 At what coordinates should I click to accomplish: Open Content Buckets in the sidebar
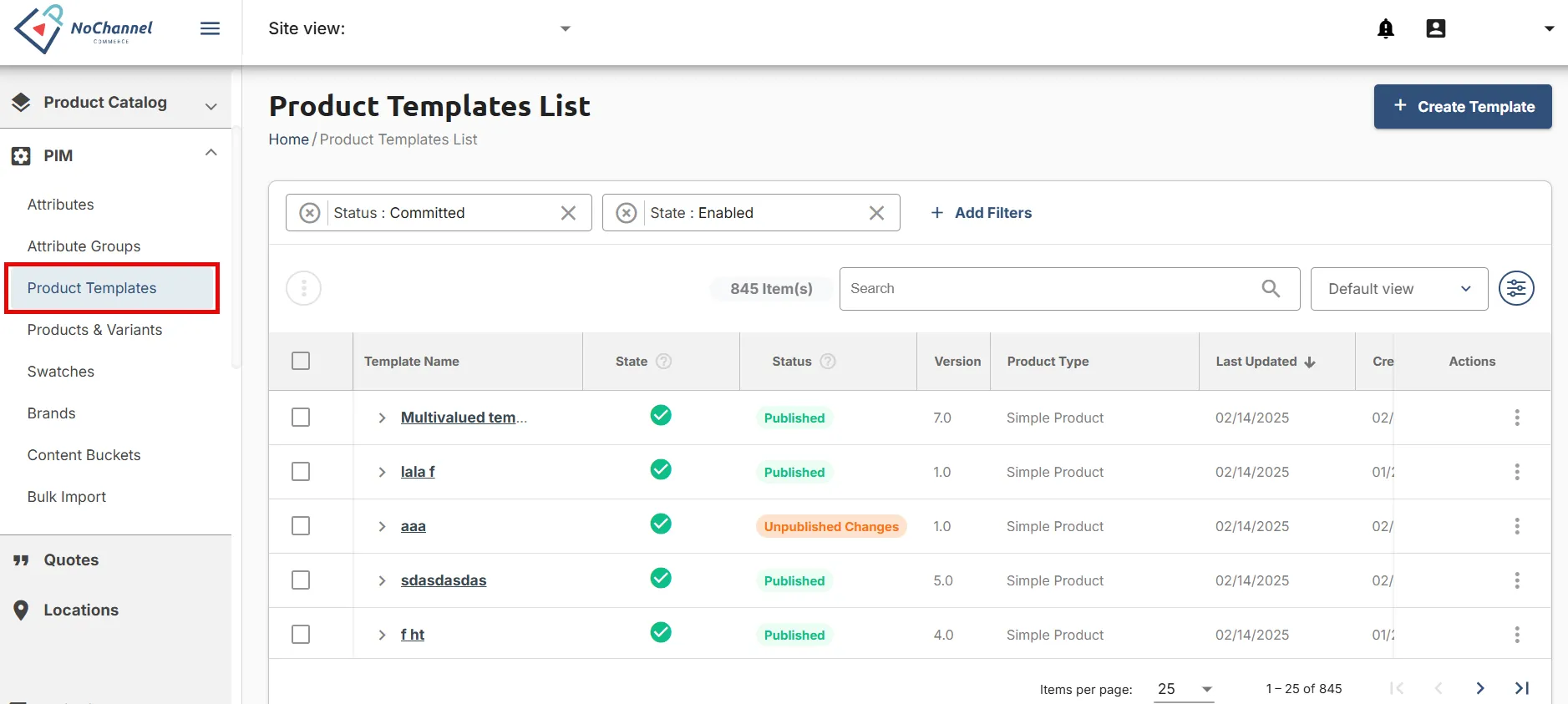click(x=84, y=455)
